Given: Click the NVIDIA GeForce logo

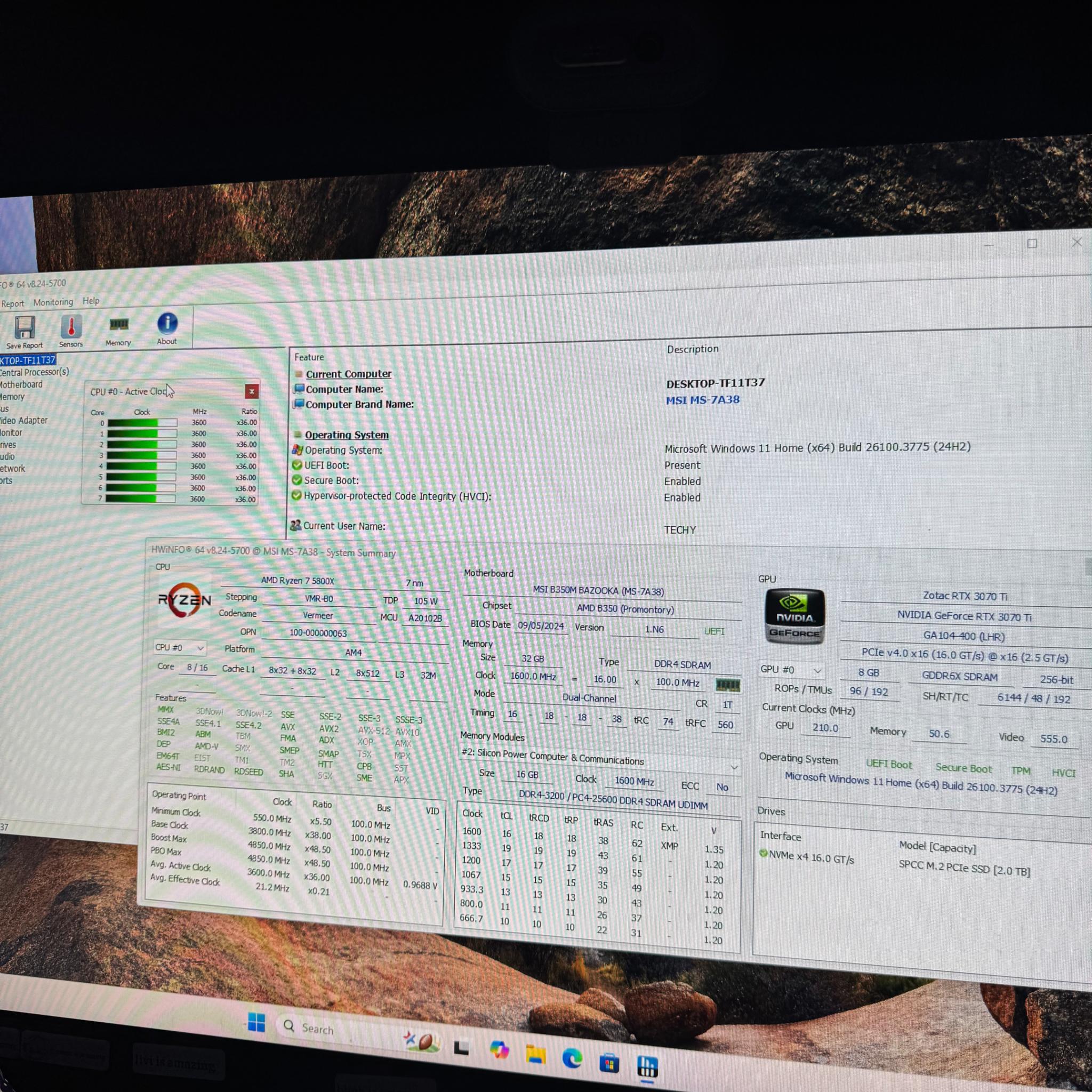Looking at the screenshot, I should click(794, 617).
